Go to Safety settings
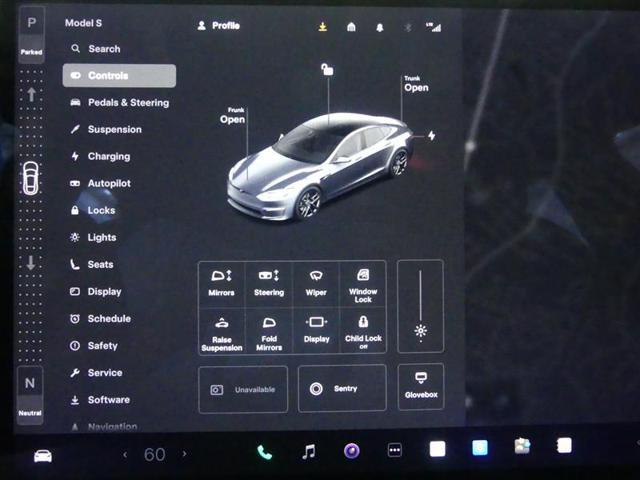Screen dimensions: 640x480 click(x=93, y=346)
